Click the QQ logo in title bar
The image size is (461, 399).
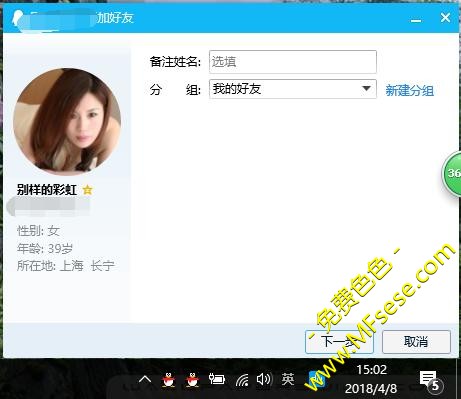(17, 18)
